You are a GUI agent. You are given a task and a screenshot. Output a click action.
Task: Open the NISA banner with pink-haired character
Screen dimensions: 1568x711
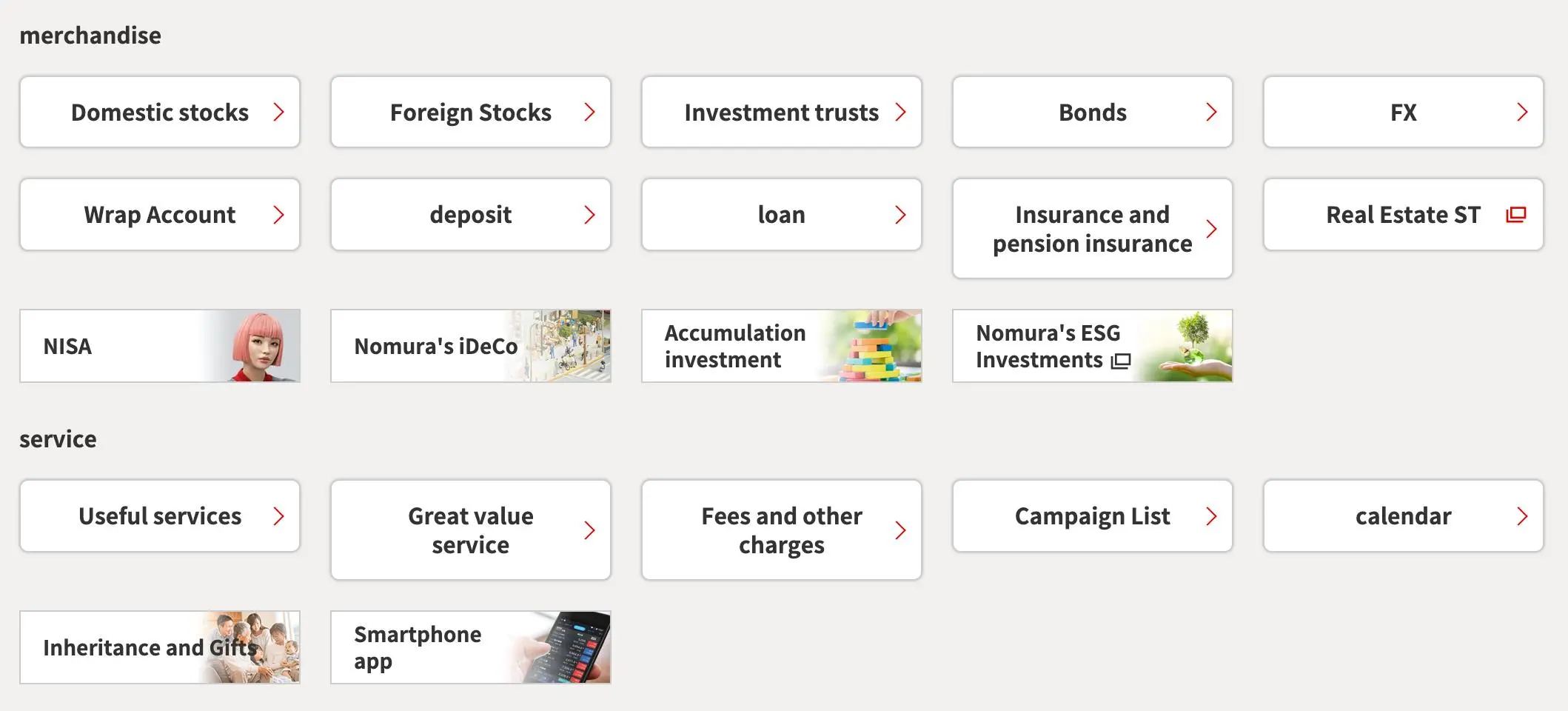pyautogui.click(x=160, y=346)
